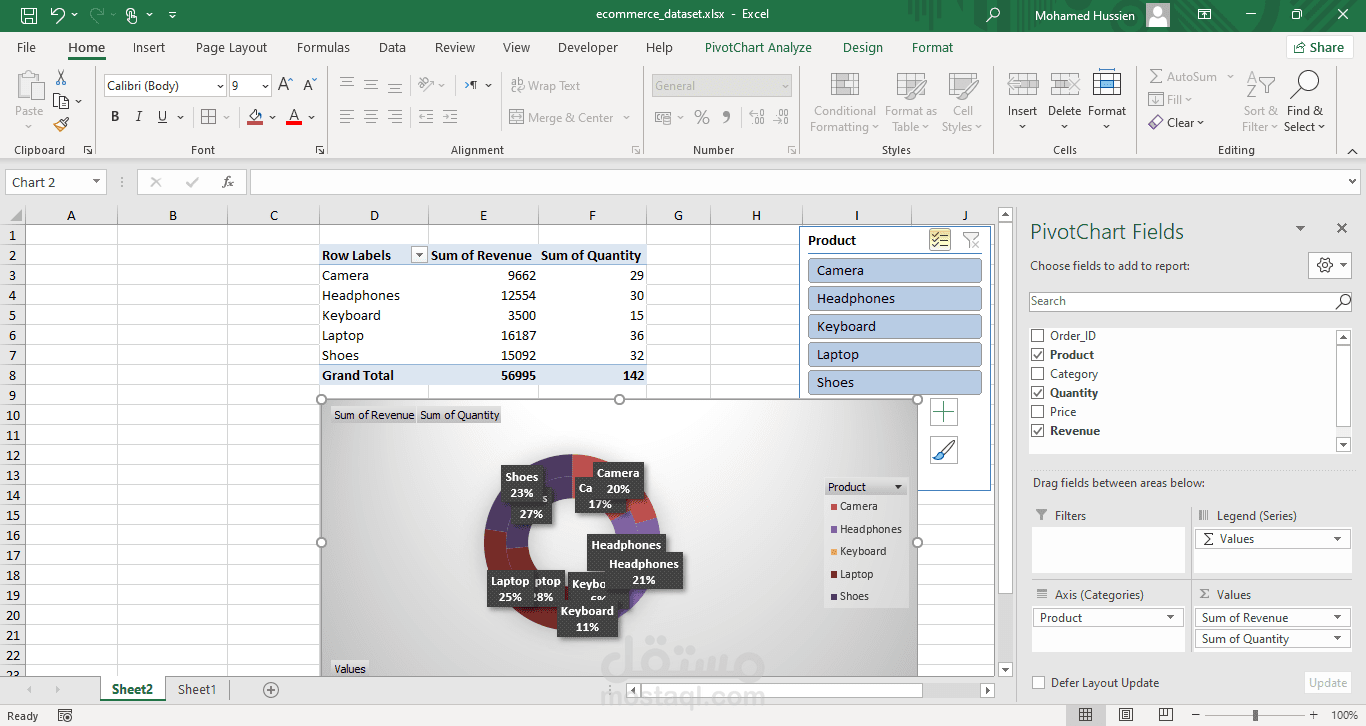This screenshot has height=726, width=1366.
Task: Open the Conditional Formatting menu
Action: 845,102
